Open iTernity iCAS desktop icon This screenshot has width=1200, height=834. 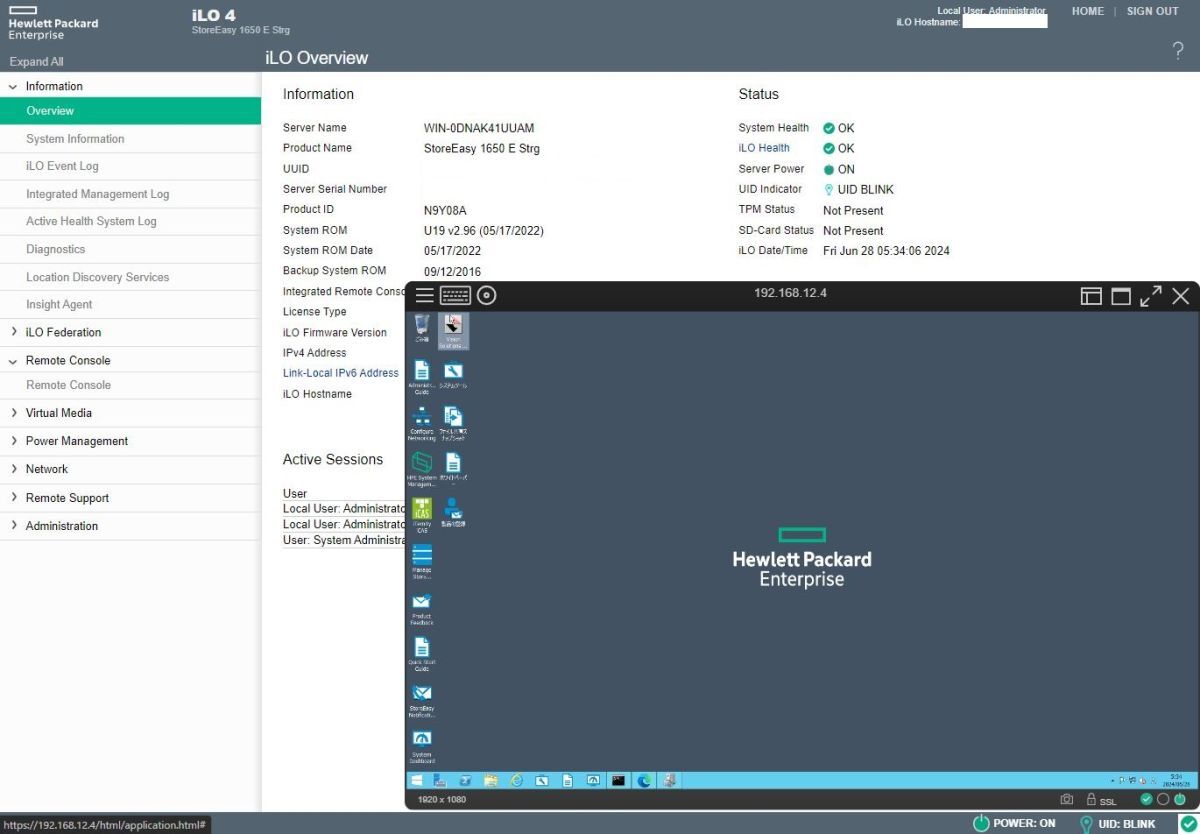[421, 514]
